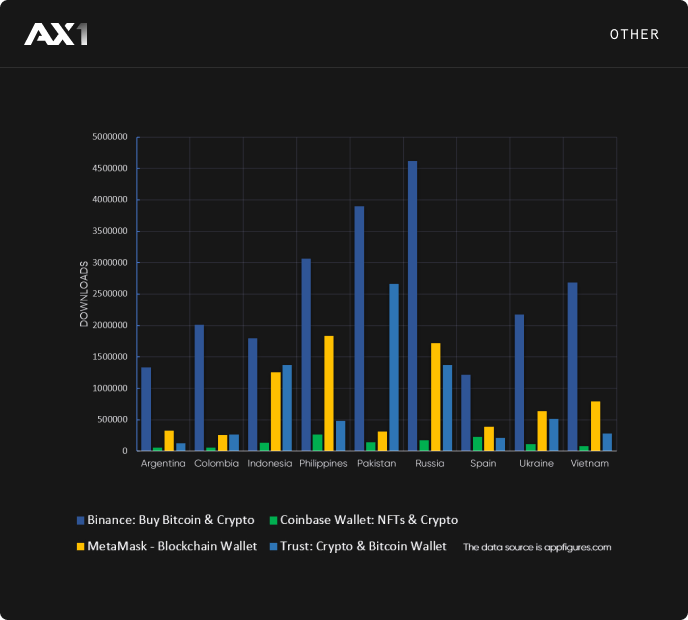Screen dimensions: 688x620
Task: Click the AX1 logo
Action: point(56,34)
